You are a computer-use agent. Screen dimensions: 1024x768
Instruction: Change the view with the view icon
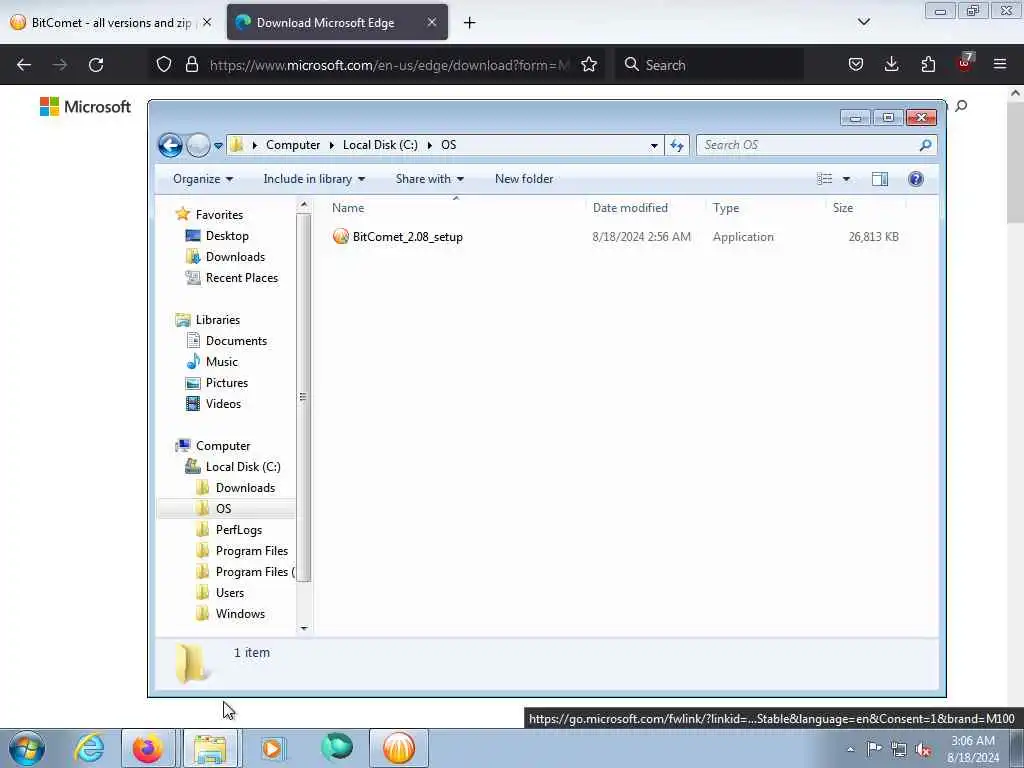tap(825, 179)
